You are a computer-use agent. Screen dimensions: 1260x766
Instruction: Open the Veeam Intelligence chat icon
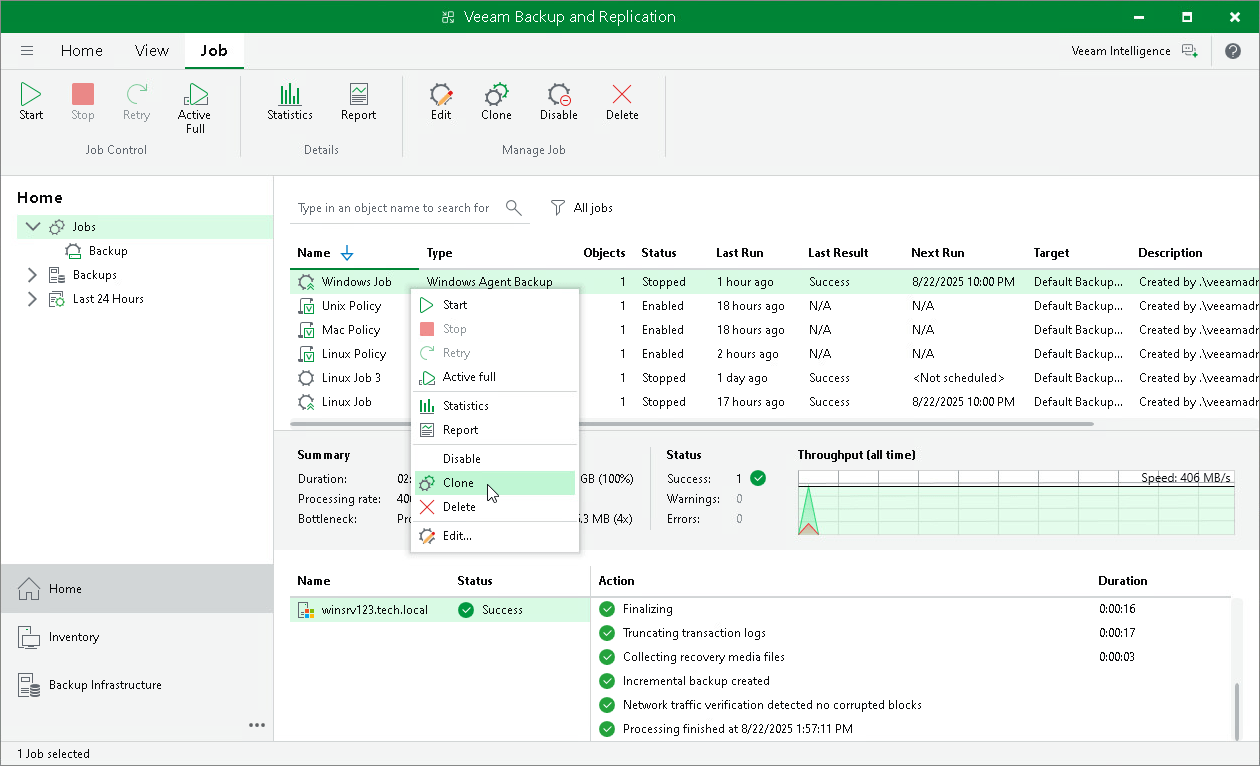[x=1189, y=50]
